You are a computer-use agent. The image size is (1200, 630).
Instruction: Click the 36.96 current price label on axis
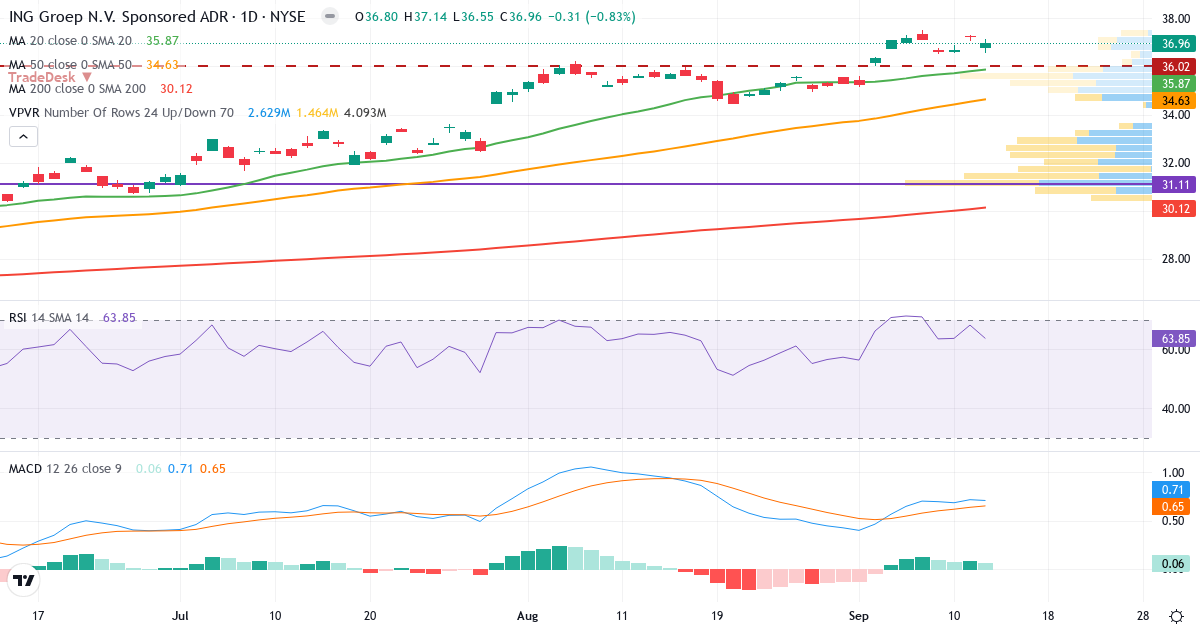1175,44
